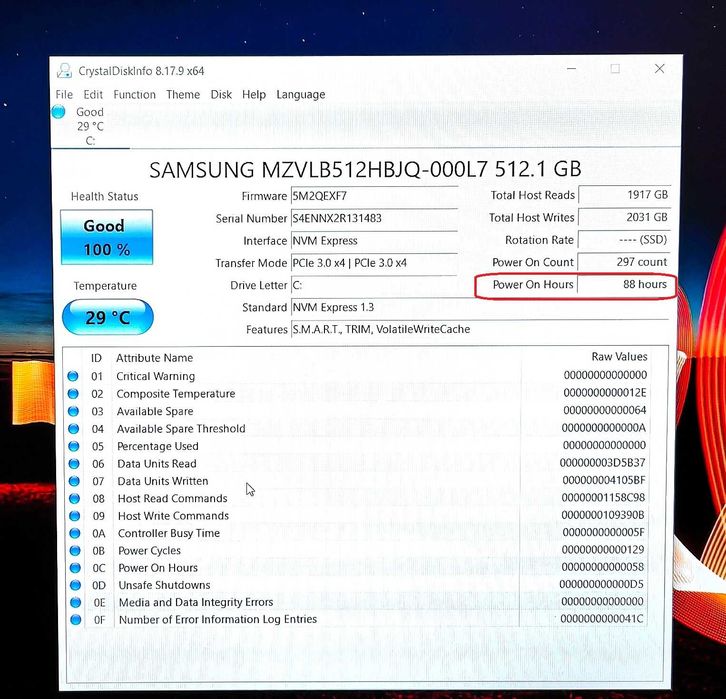Click the Firmware field 5M2QEXF7
The width and height of the screenshot is (726, 699).
374,196
